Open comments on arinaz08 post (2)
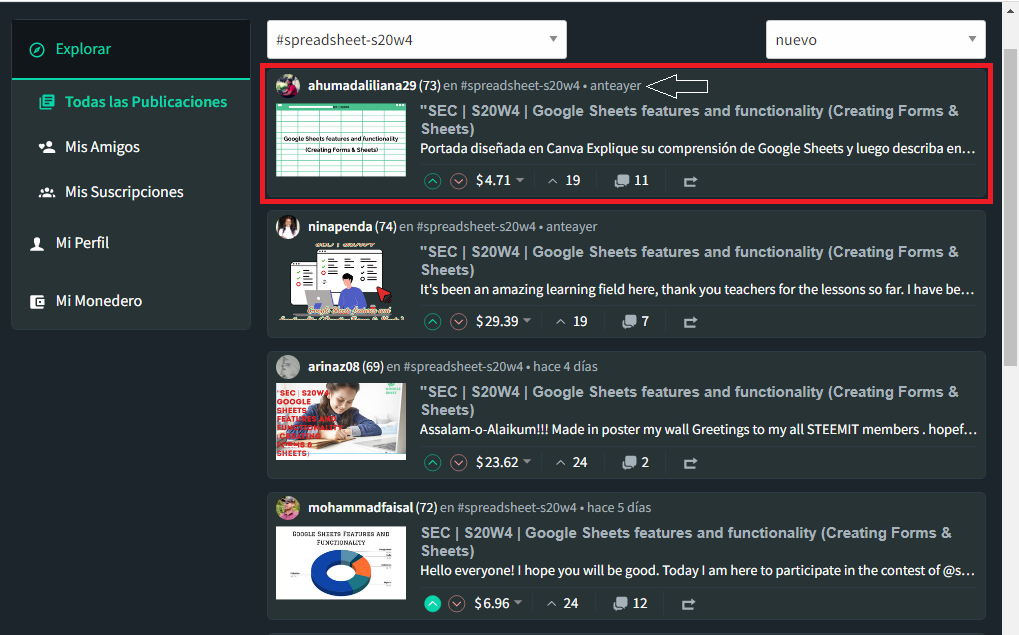 pos(636,463)
